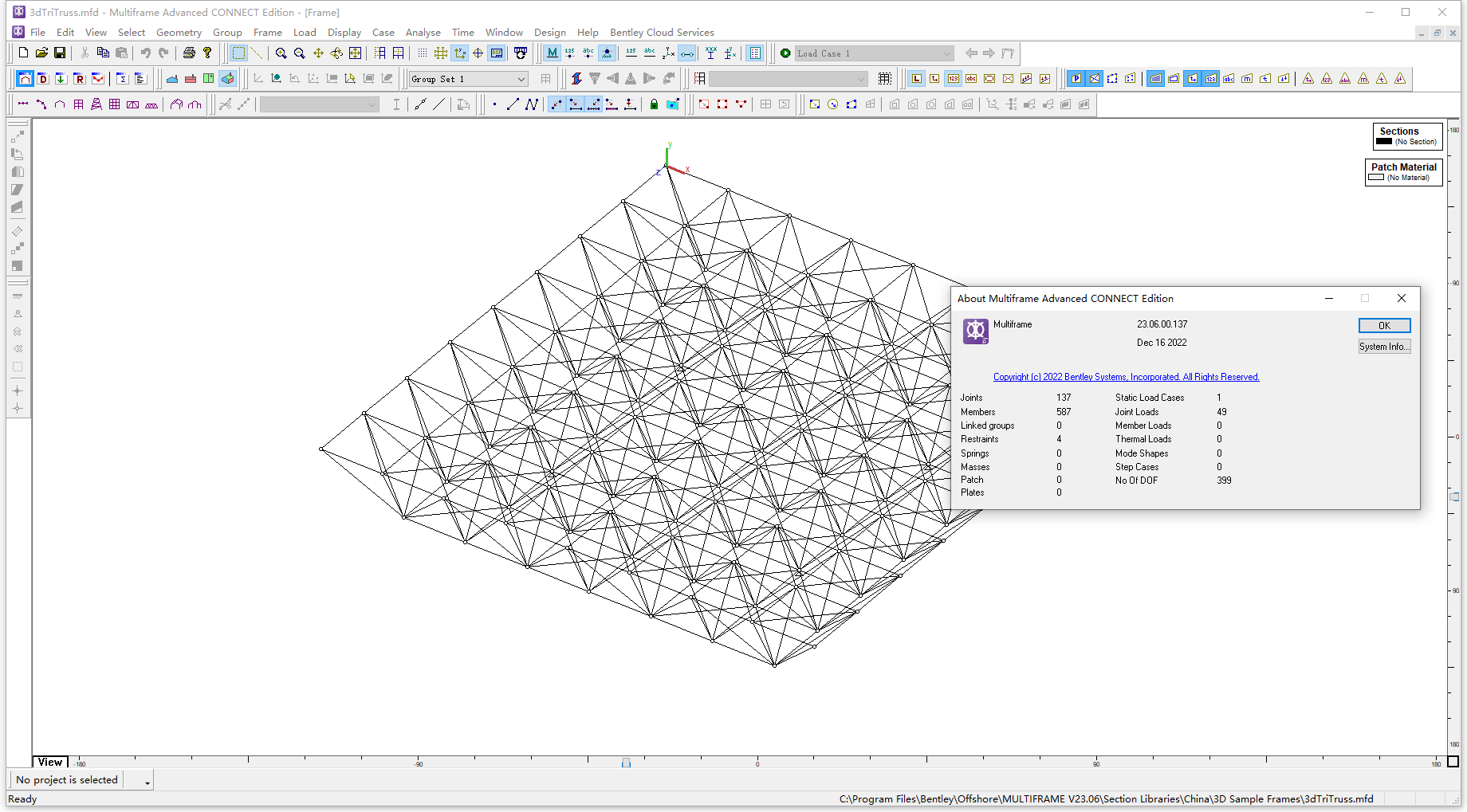Image resolution: width=1467 pixels, height=812 pixels.
Task: Open the Plot window (red diagram icon)
Action: [x=97, y=79]
